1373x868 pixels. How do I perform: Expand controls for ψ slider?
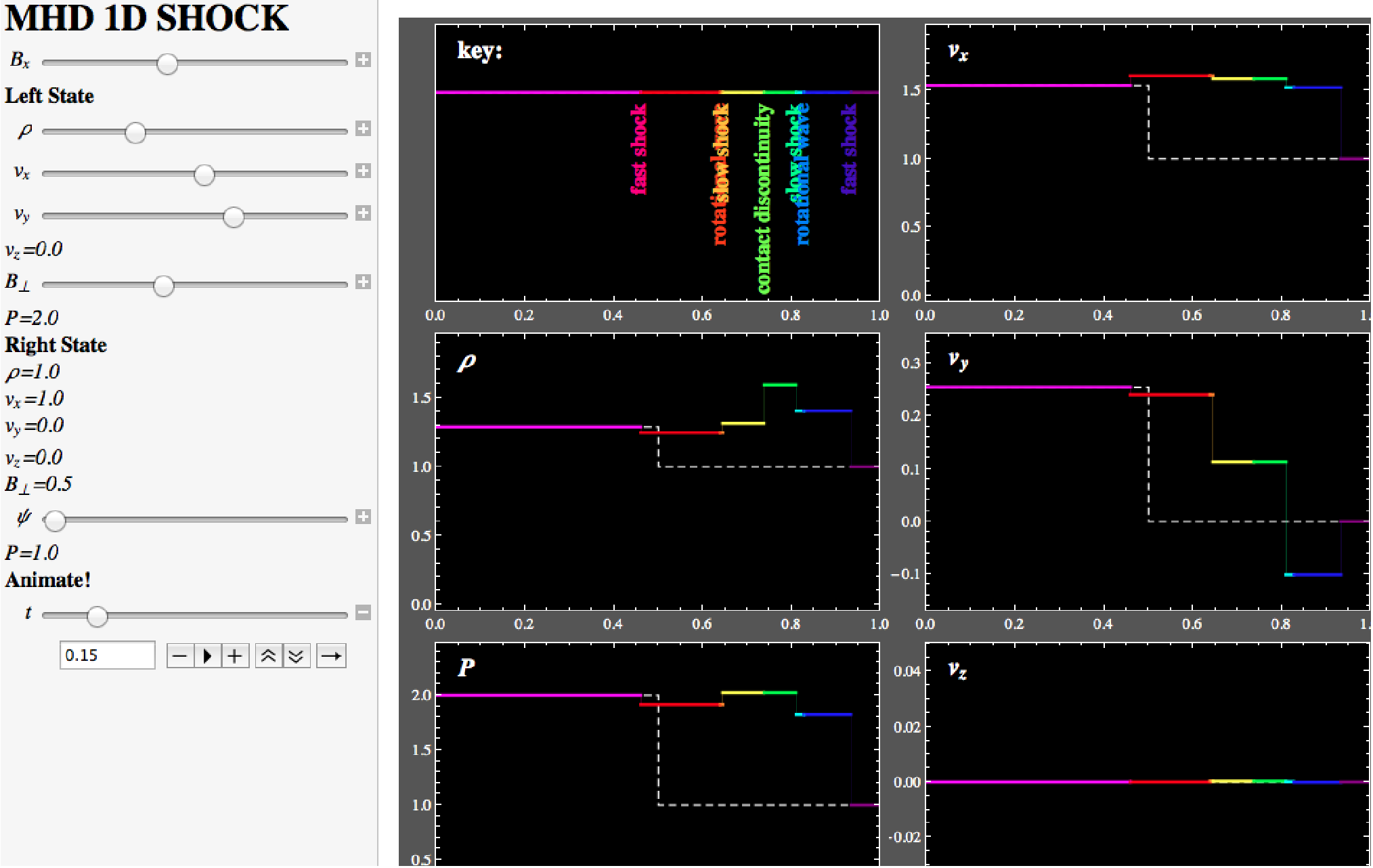(x=364, y=517)
